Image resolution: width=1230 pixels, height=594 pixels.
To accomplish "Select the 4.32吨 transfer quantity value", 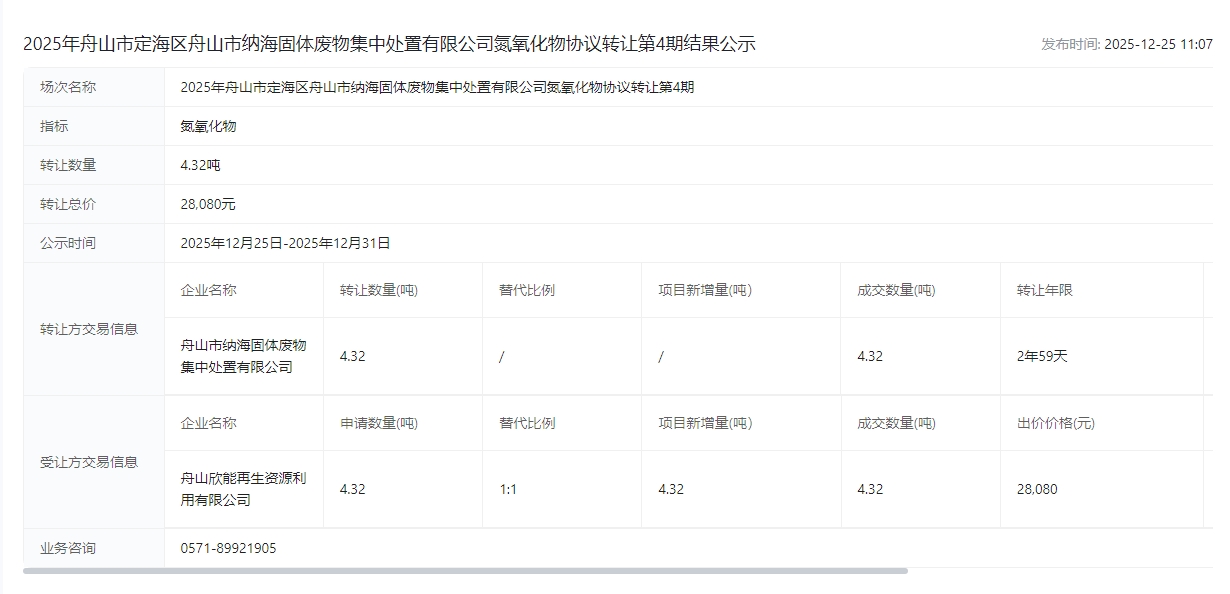I will point(200,165).
